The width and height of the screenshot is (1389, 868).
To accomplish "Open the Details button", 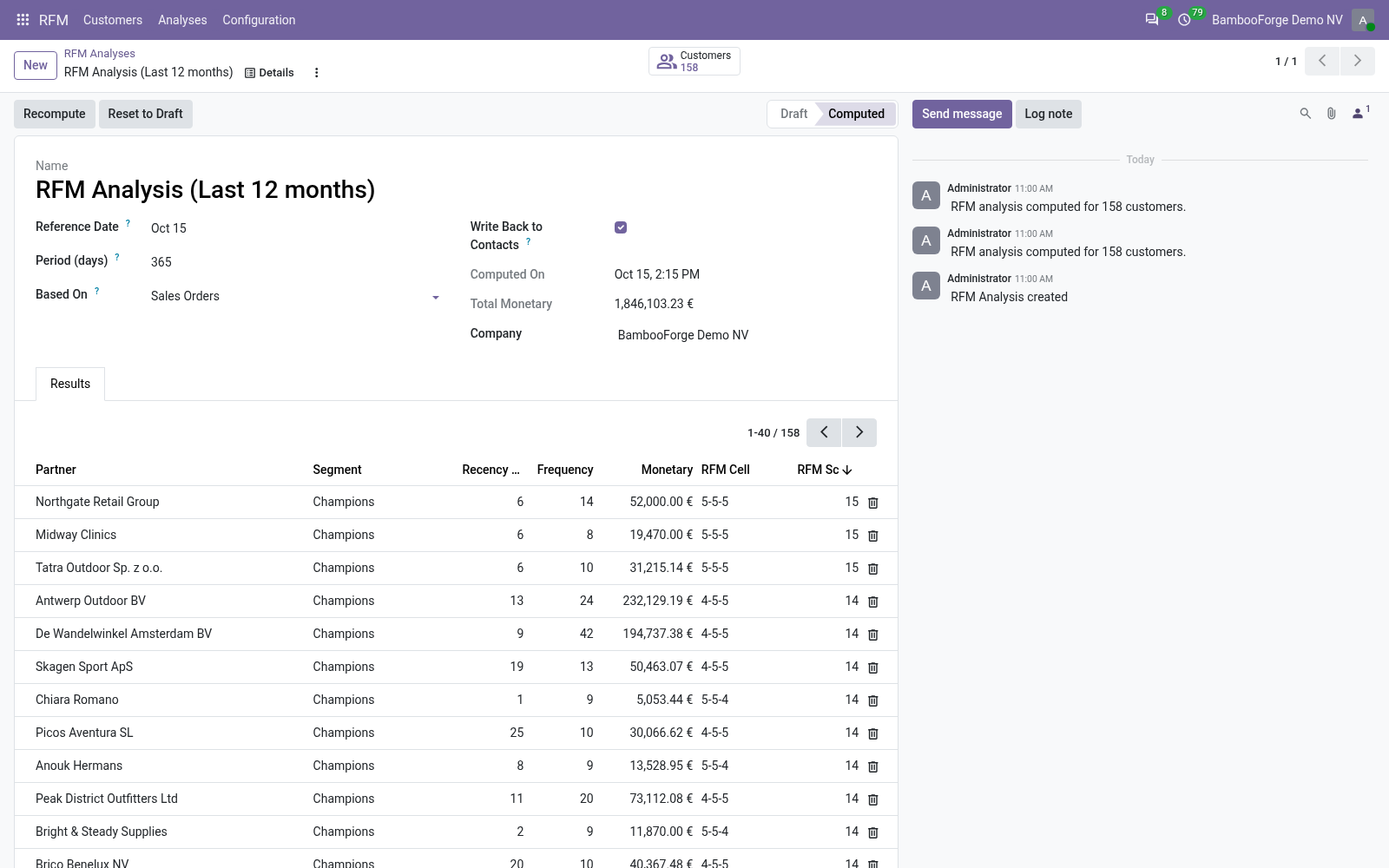I will coord(269,73).
